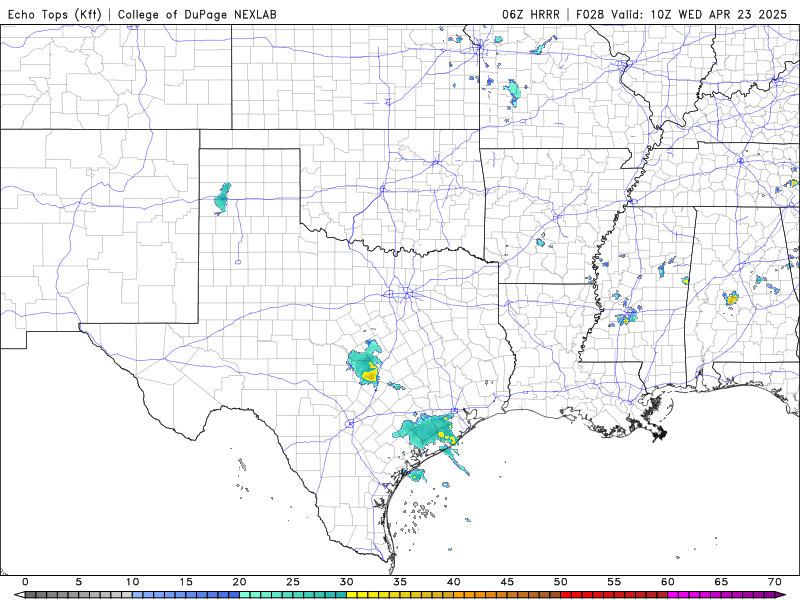This screenshot has height=600, width=800.
Task: Click the "College of DuPage NEXLAB" label
Action: point(197,14)
